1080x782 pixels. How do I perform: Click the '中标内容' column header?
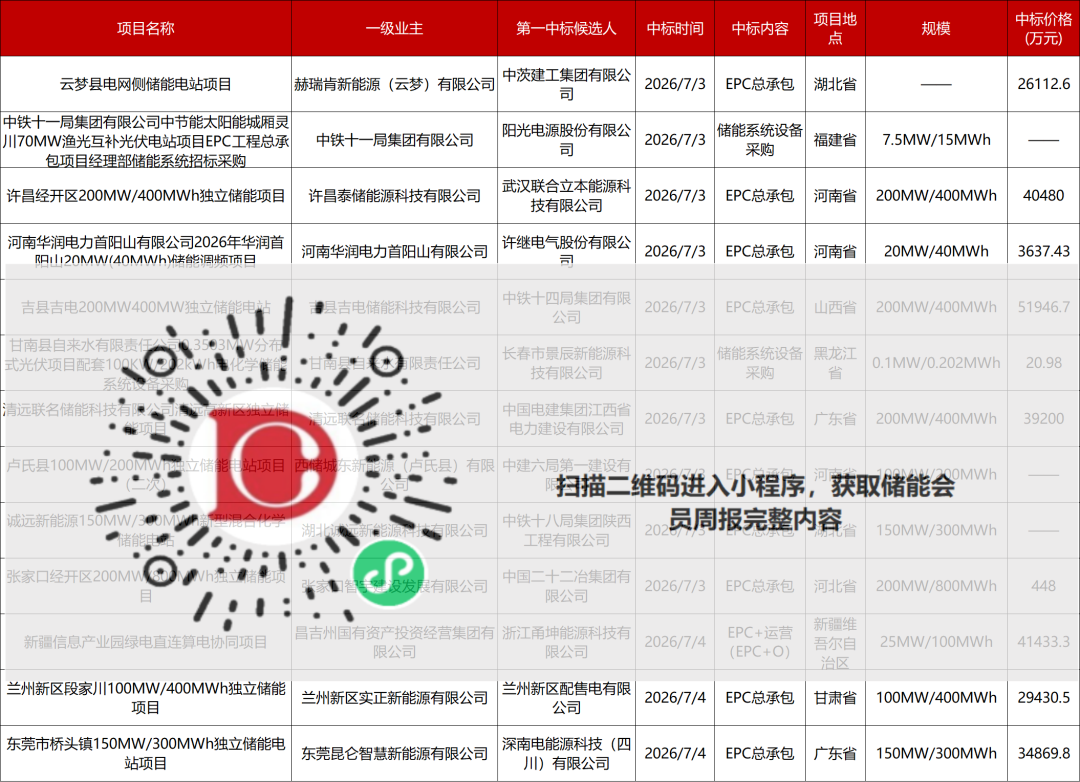pyautogui.click(x=760, y=28)
